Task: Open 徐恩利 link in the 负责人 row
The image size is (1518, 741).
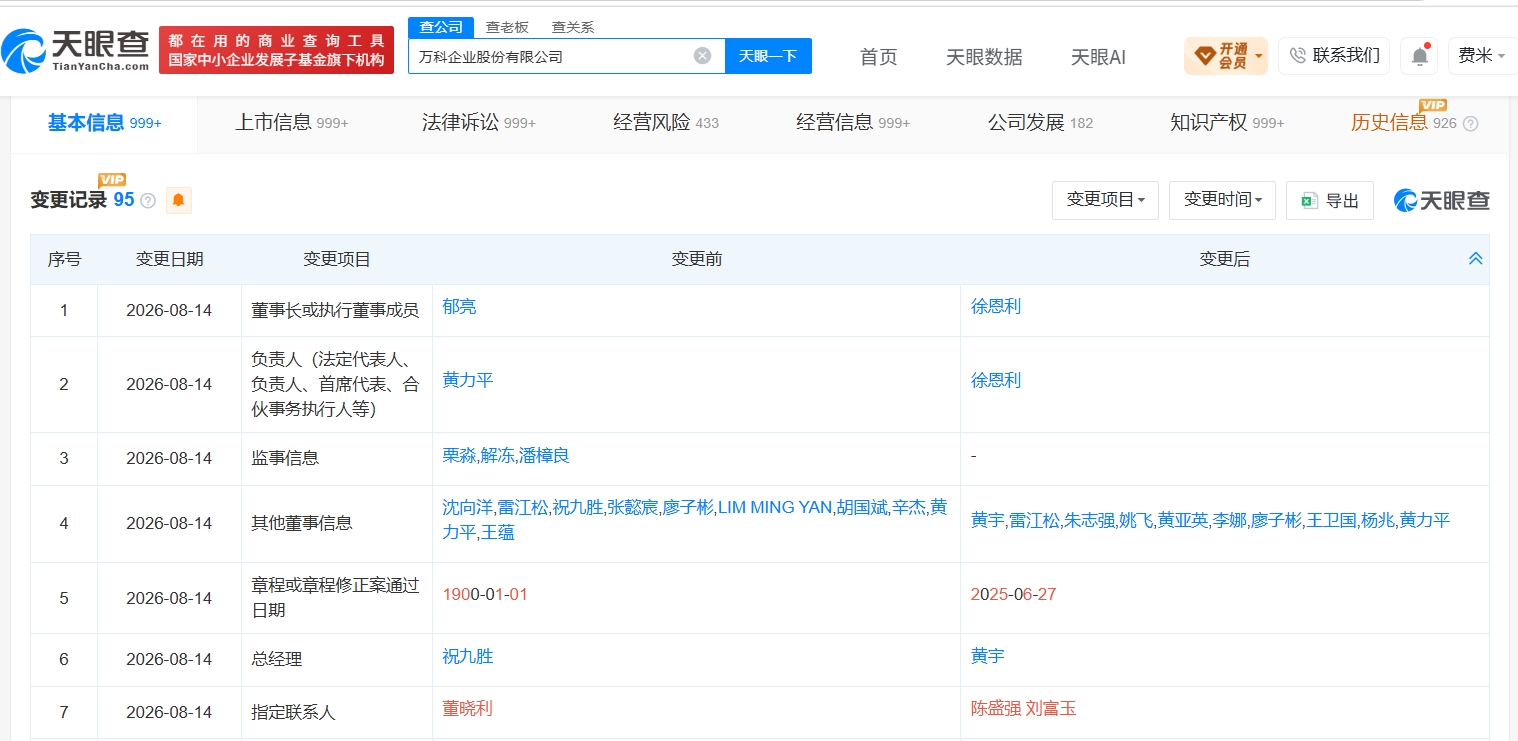Action: (996, 381)
